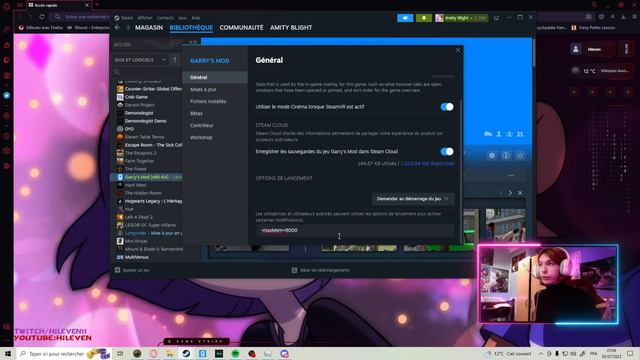Viewport: 640px width, 360px height.
Task: Open 'Gérer les téléchargements' at the bottom
Action: coord(320,270)
